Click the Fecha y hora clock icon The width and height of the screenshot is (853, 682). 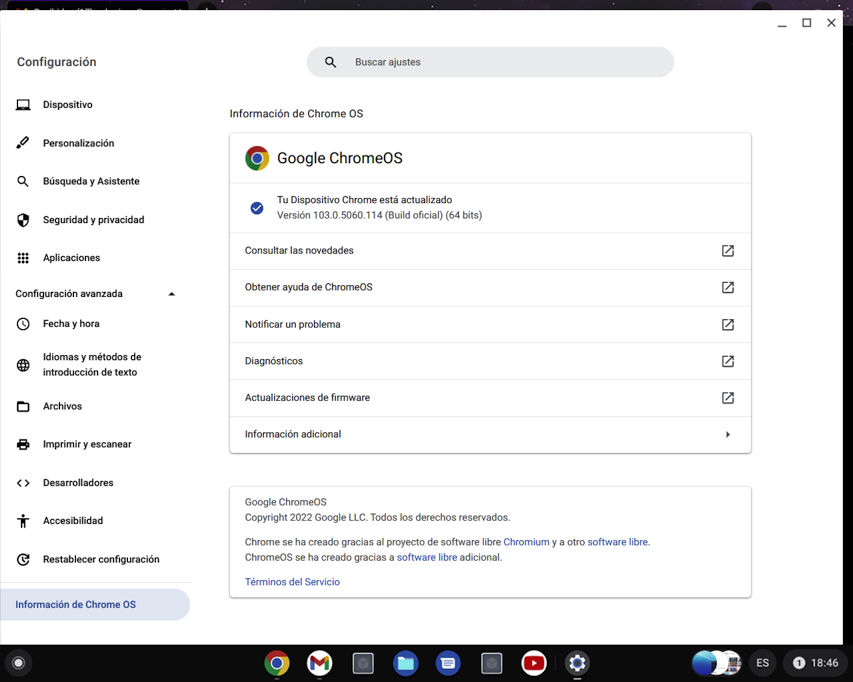(23, 324)
